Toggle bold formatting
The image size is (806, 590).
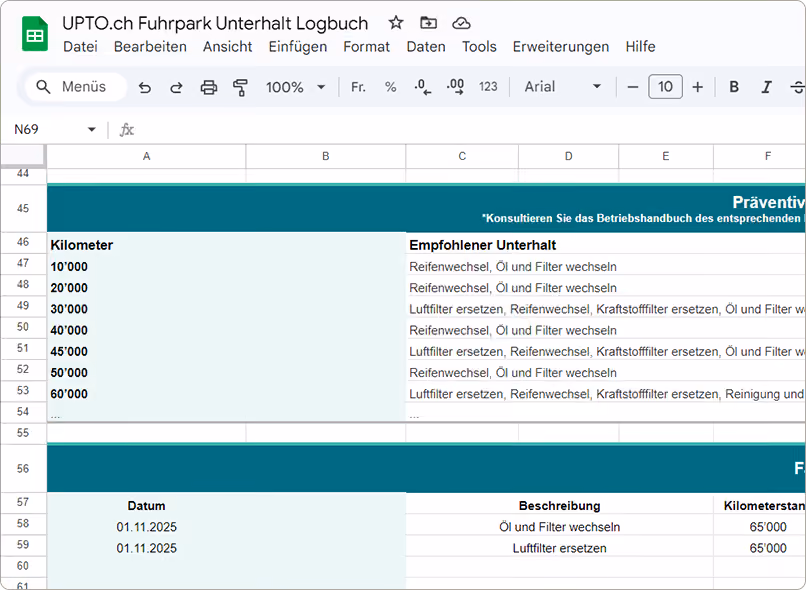coord(734,87)
